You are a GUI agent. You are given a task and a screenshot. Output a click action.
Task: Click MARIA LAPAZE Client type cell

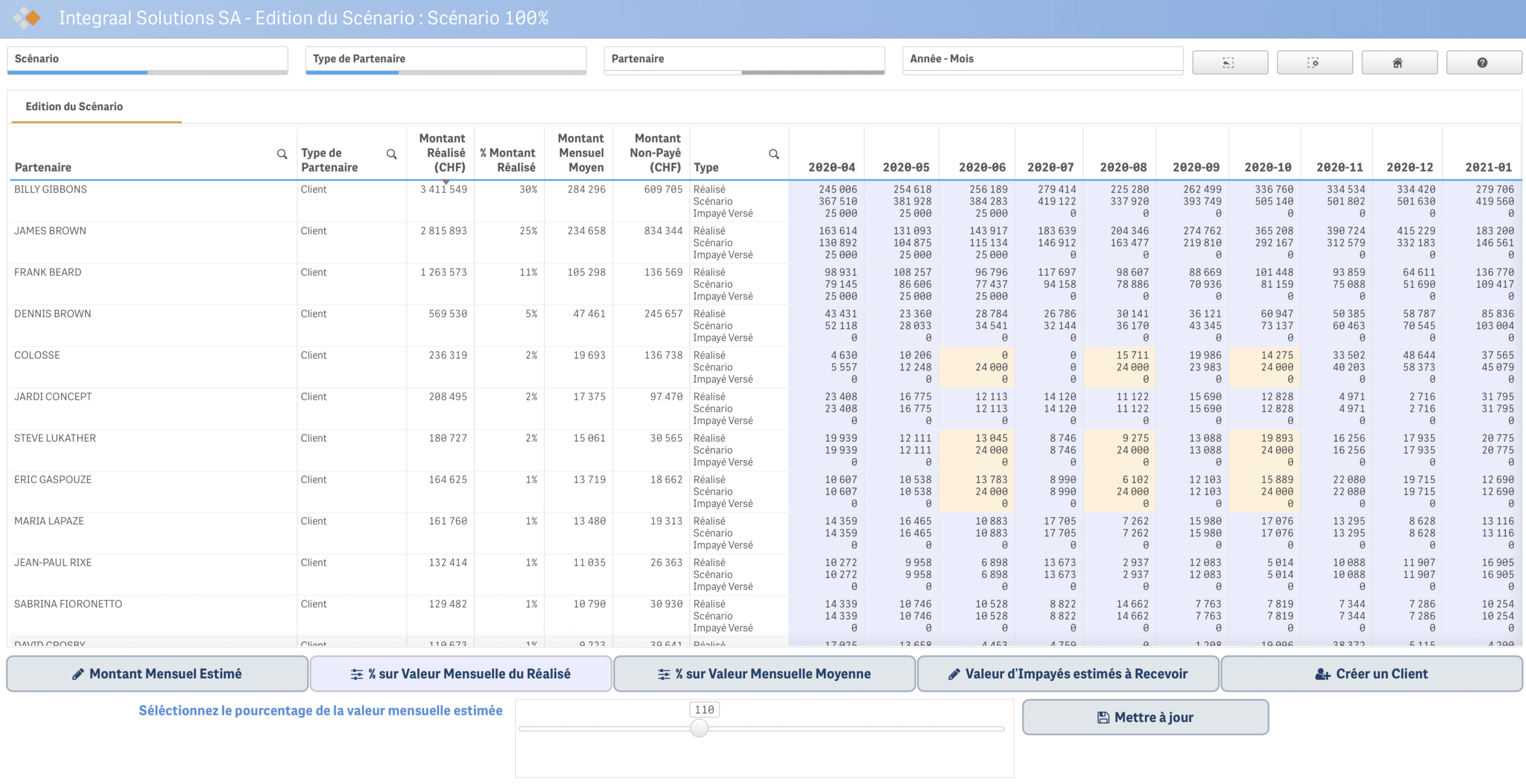click(314, 521)
